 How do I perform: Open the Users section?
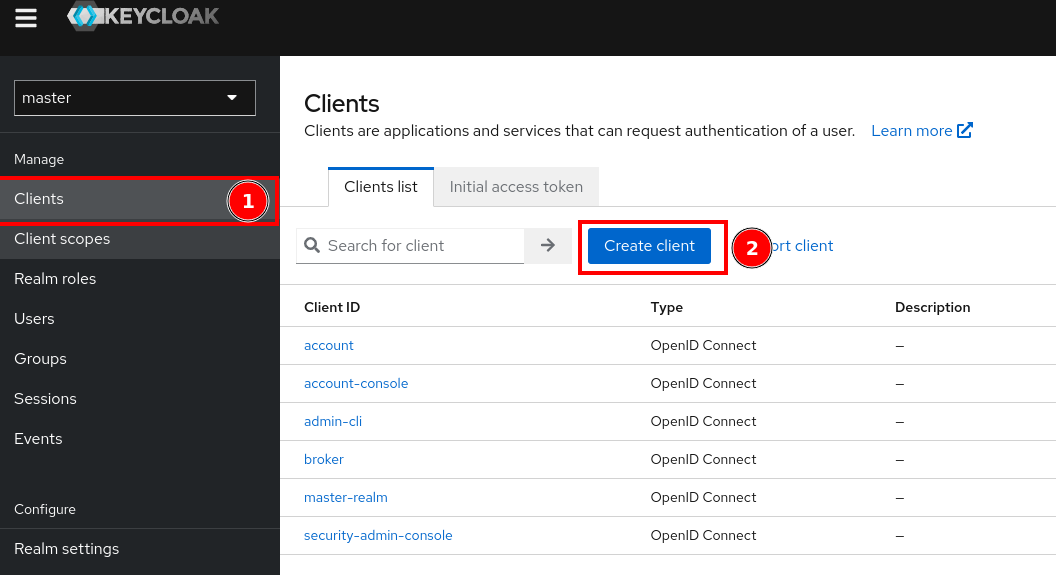tap(34, 319)
